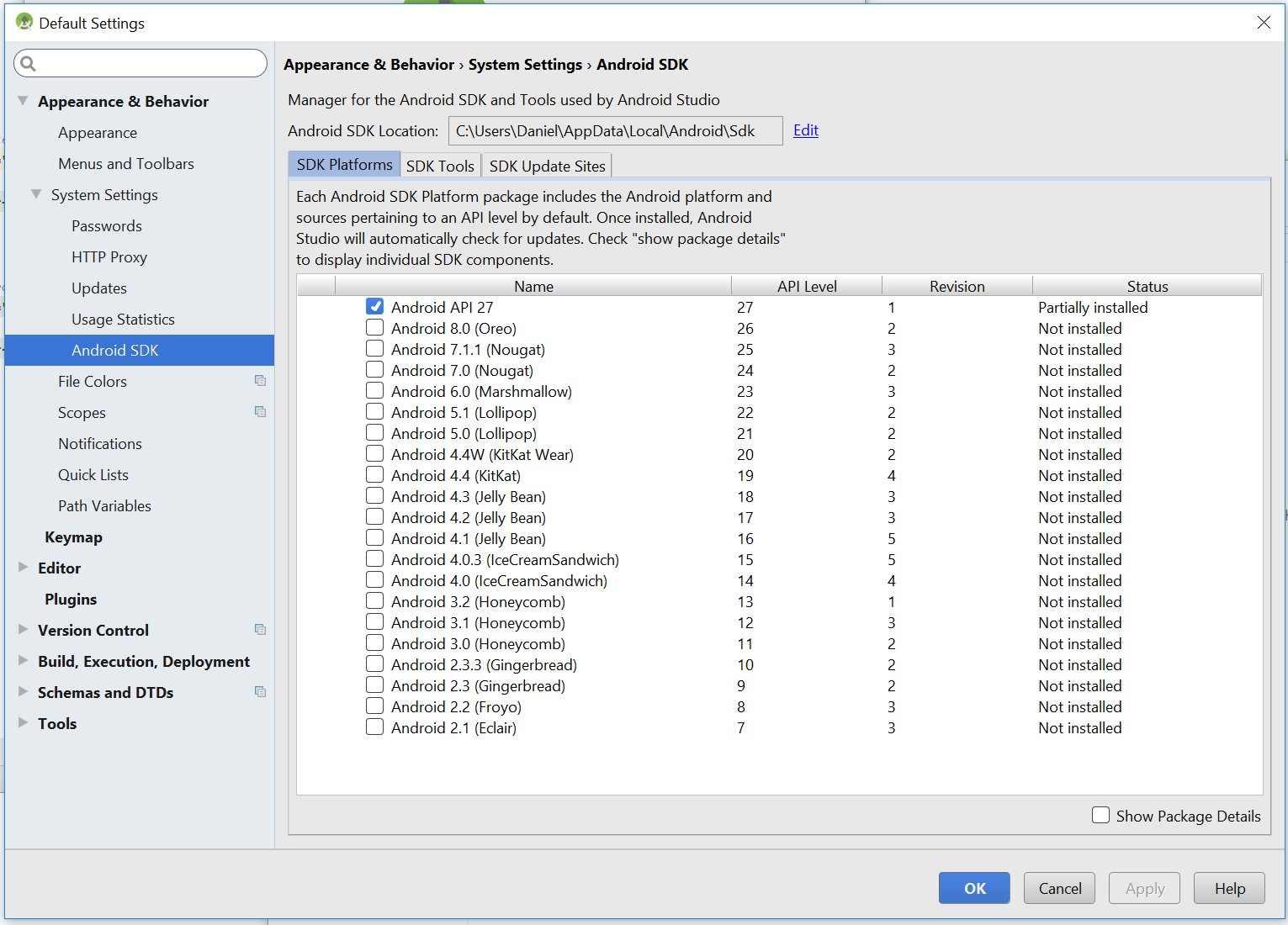1288x925 pixels.
Task: Open the SDK Update Sites tab
Action: pyautogui.click(x=547, y=166)
